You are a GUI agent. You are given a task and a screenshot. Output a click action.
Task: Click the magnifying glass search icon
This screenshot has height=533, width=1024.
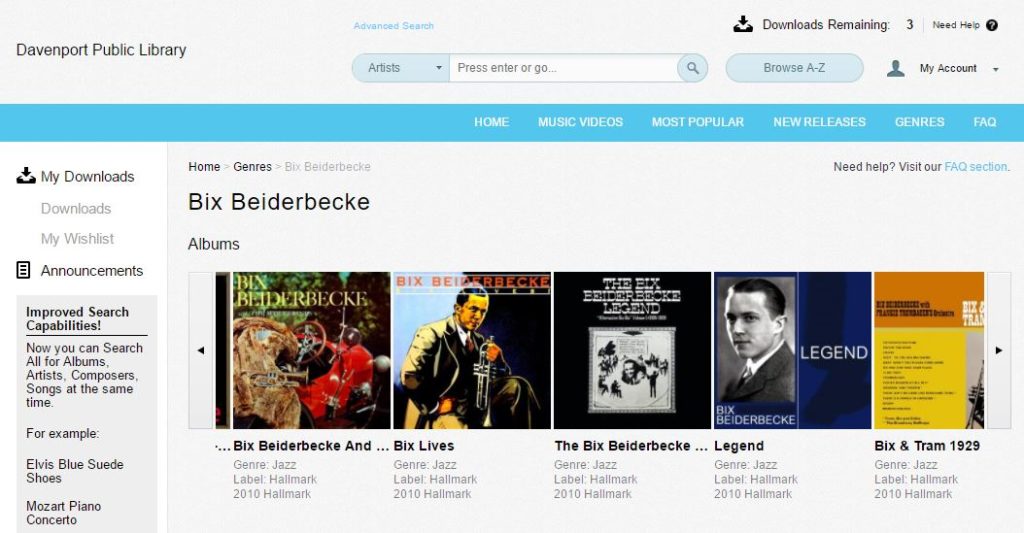tap(692, 68)
